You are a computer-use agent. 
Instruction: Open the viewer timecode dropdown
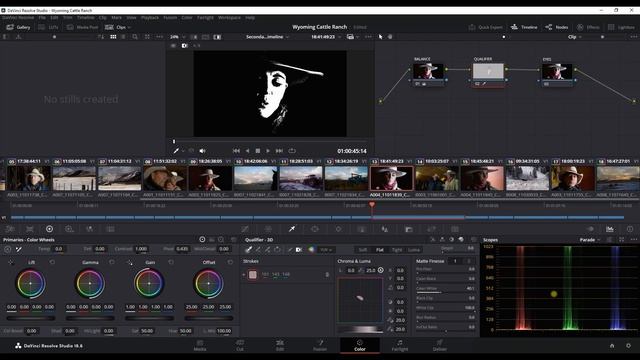pyautogui.click(x=326, y=37)
